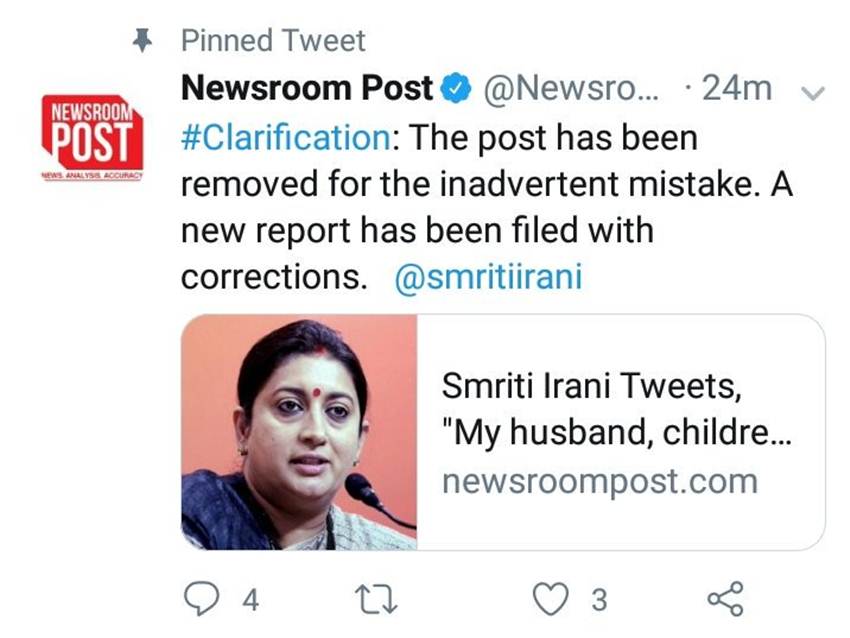
Task: Click the newsroompost.com domain text
Action: [600, 482]
